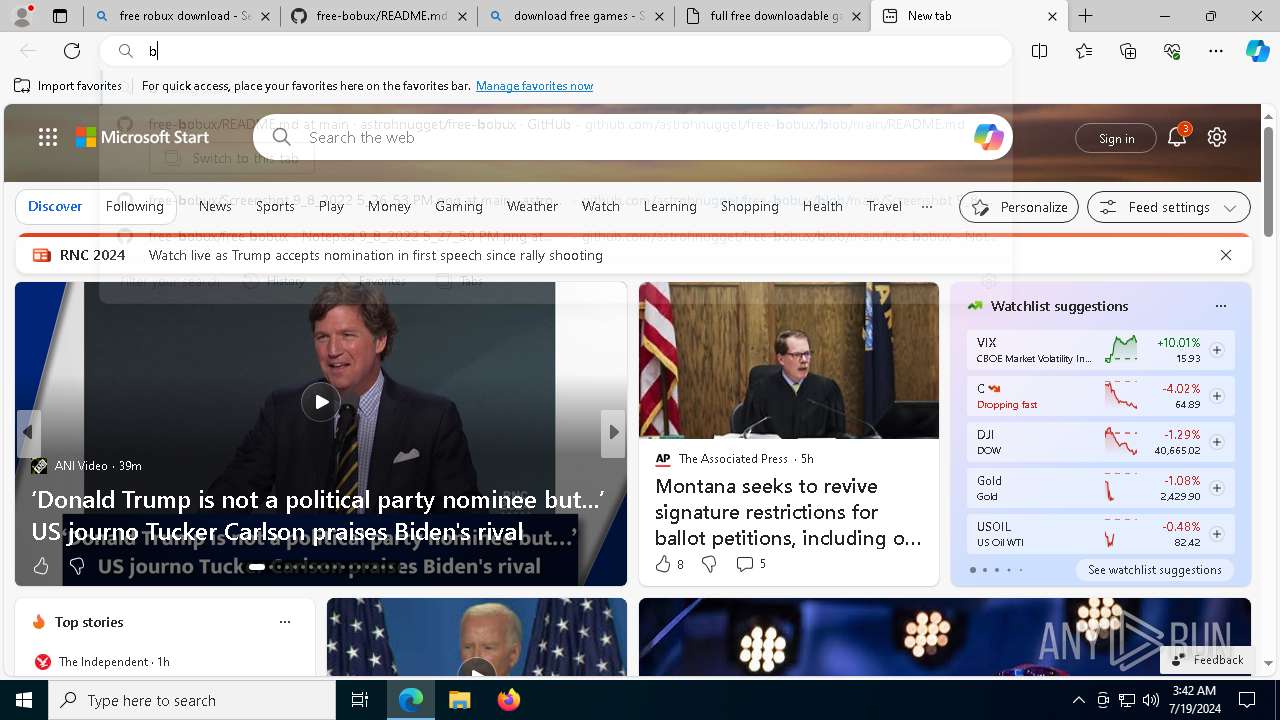Click Personalize button

click(x=1019, y=207)
